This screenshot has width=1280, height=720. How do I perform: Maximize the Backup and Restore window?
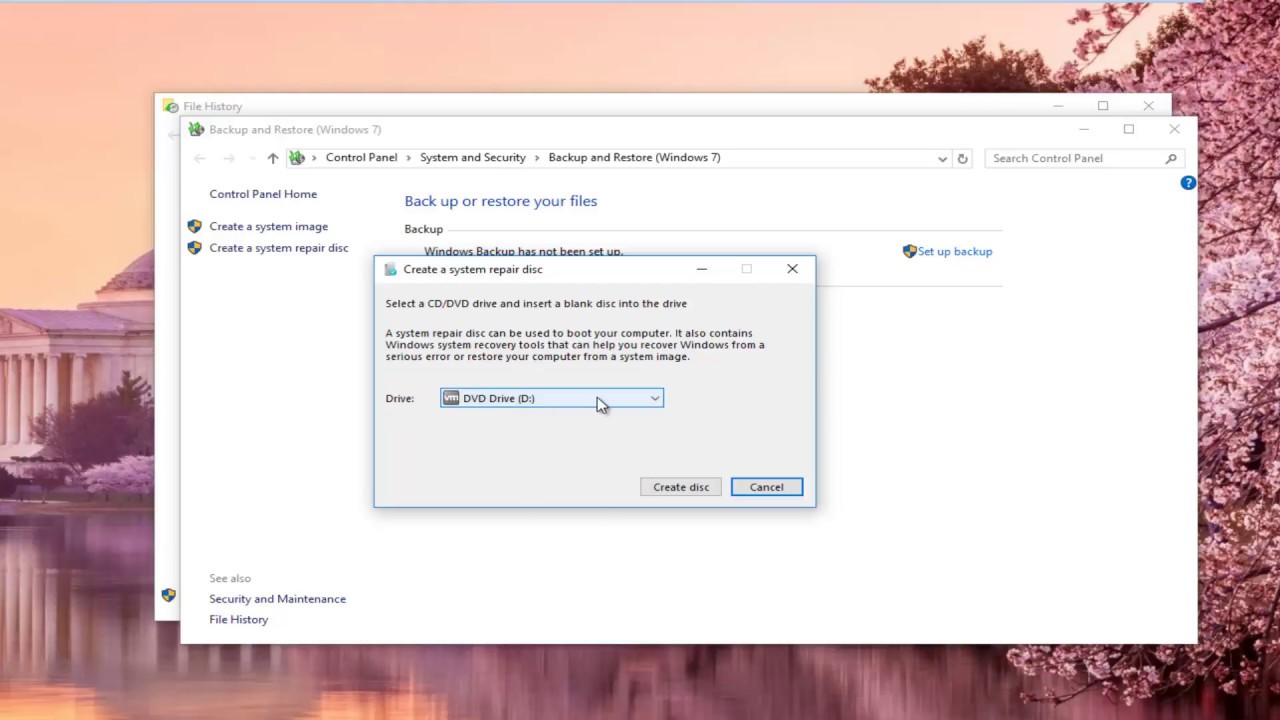1128,129
